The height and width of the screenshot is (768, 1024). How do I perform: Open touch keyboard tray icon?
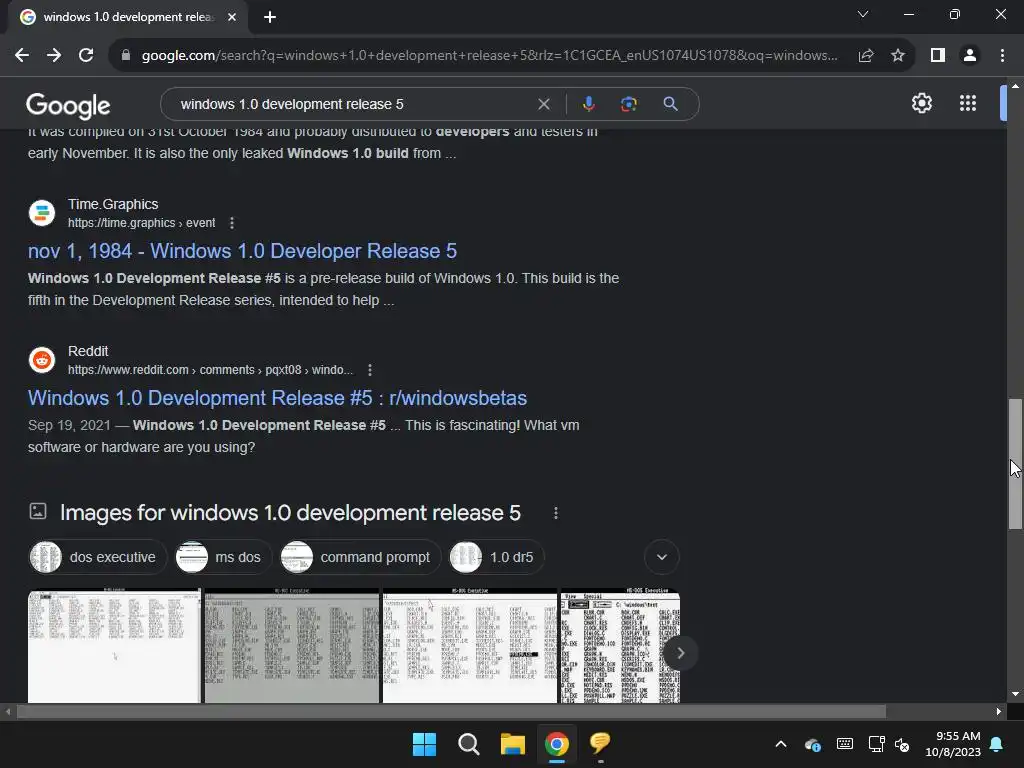click(x=844, y=744)
